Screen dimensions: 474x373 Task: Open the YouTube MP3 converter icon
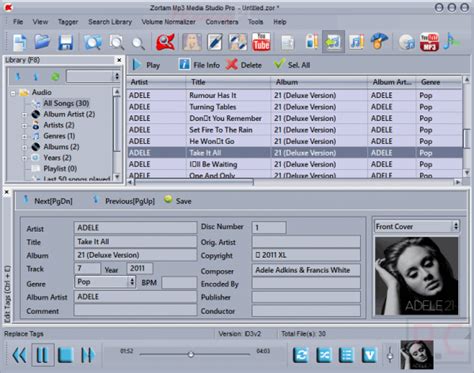tap(429, 42)
